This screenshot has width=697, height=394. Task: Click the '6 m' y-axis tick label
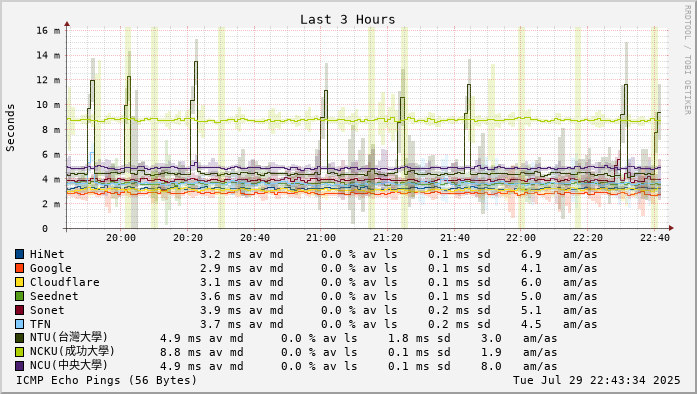51,155
